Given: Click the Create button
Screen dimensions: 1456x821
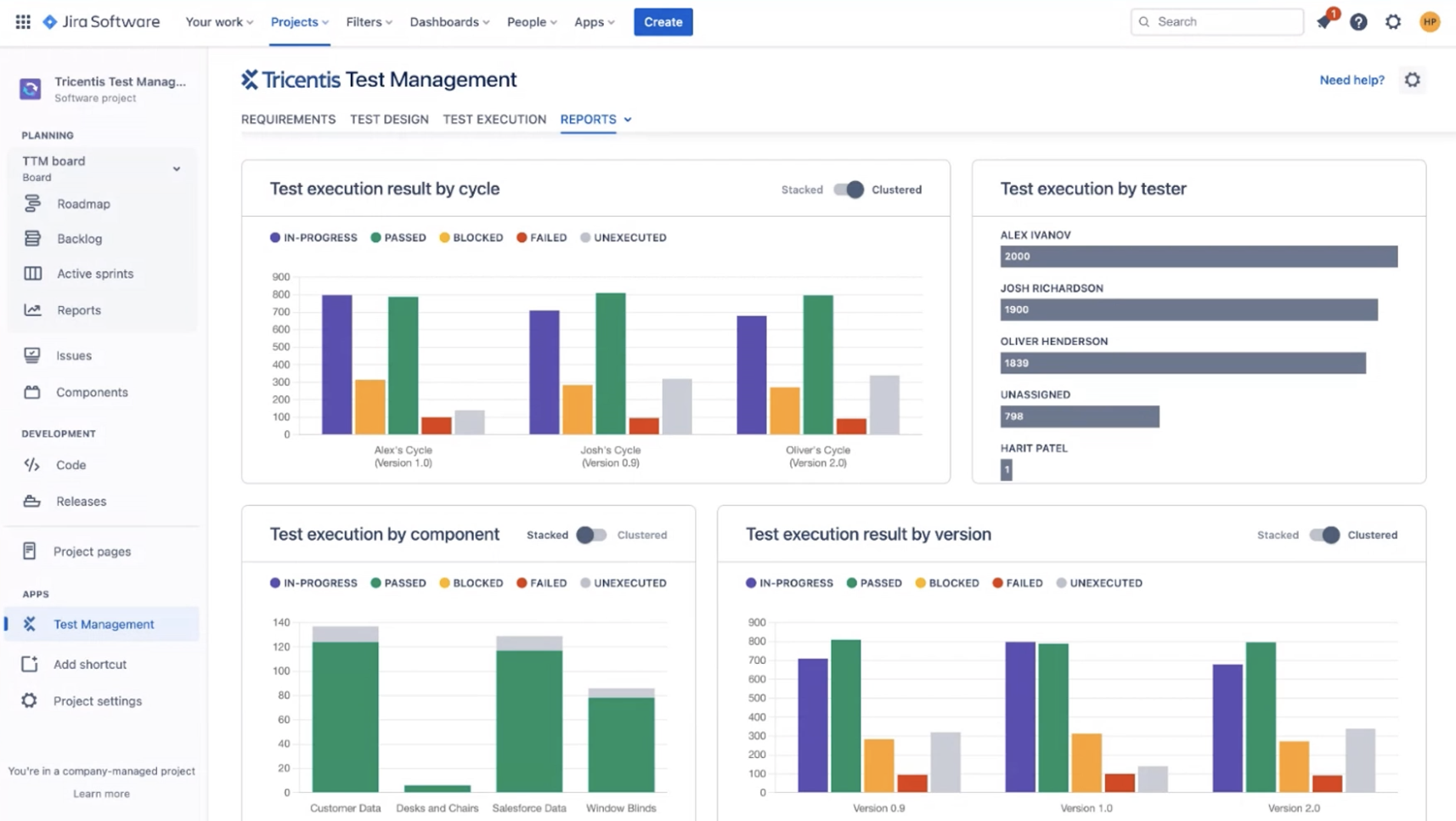Looking at the screenshot, I should pyautogui.click(x=663, y=22).
